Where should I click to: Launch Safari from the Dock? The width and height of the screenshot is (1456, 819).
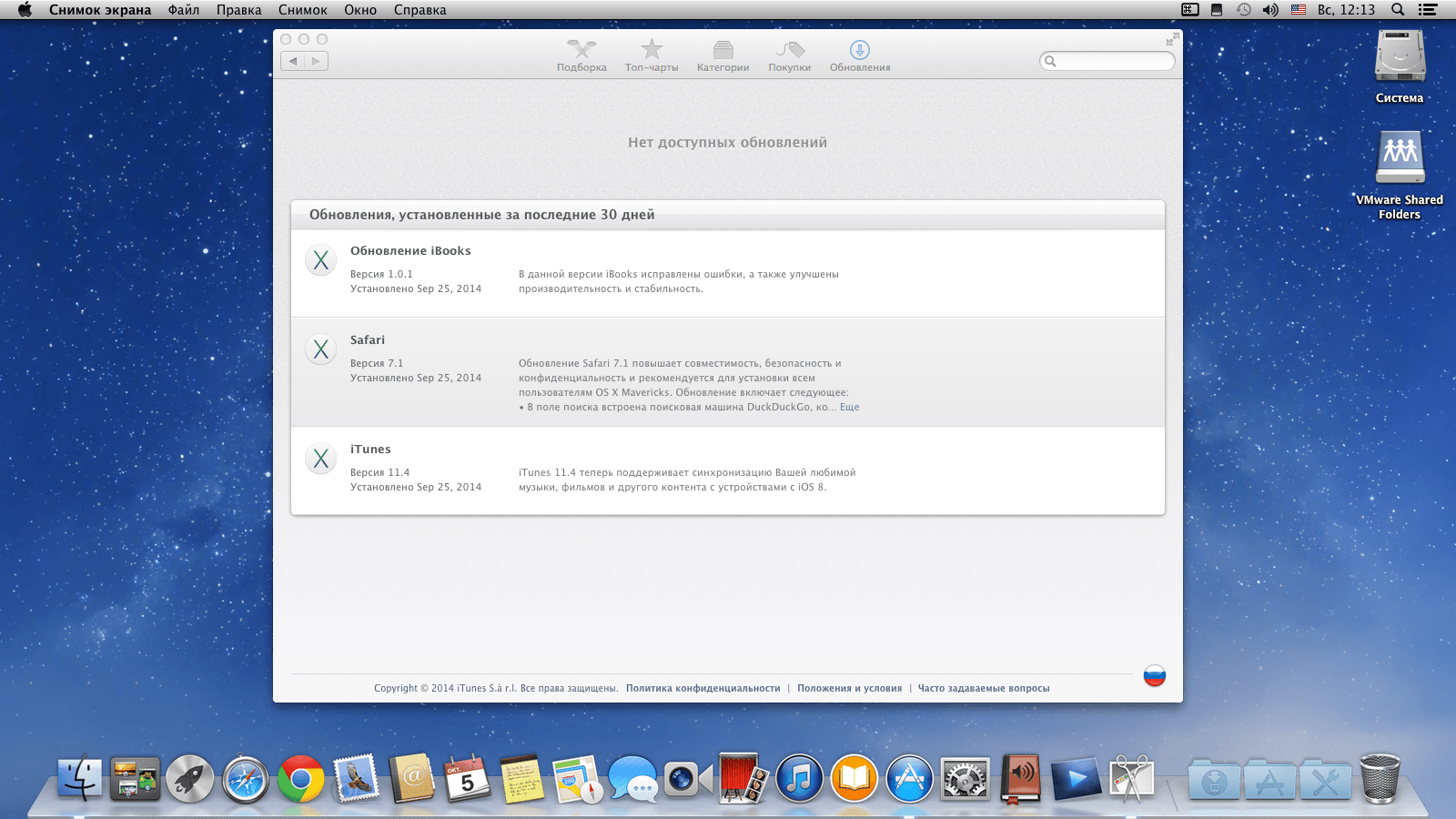point(246,779)
